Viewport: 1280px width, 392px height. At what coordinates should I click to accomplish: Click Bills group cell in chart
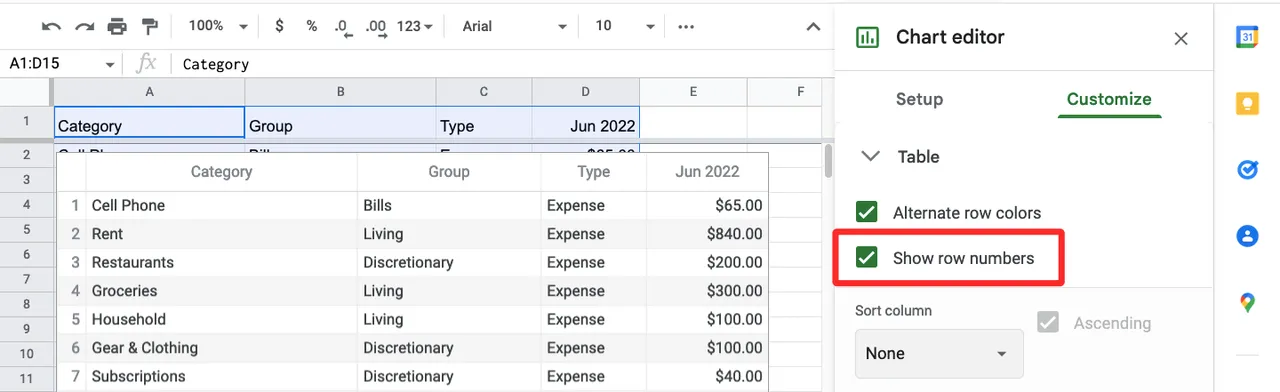tap(377, 205)
